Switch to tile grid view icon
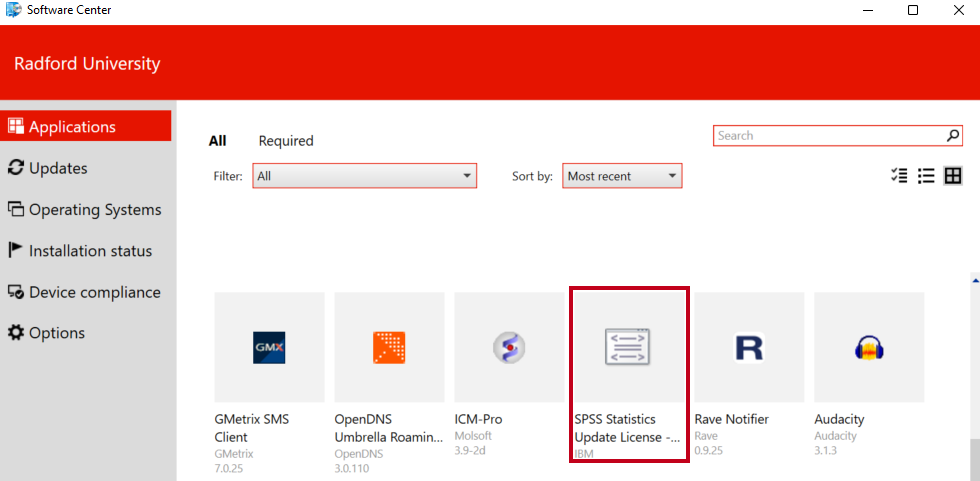The image size is (980, 481). (x=952, y=176)
